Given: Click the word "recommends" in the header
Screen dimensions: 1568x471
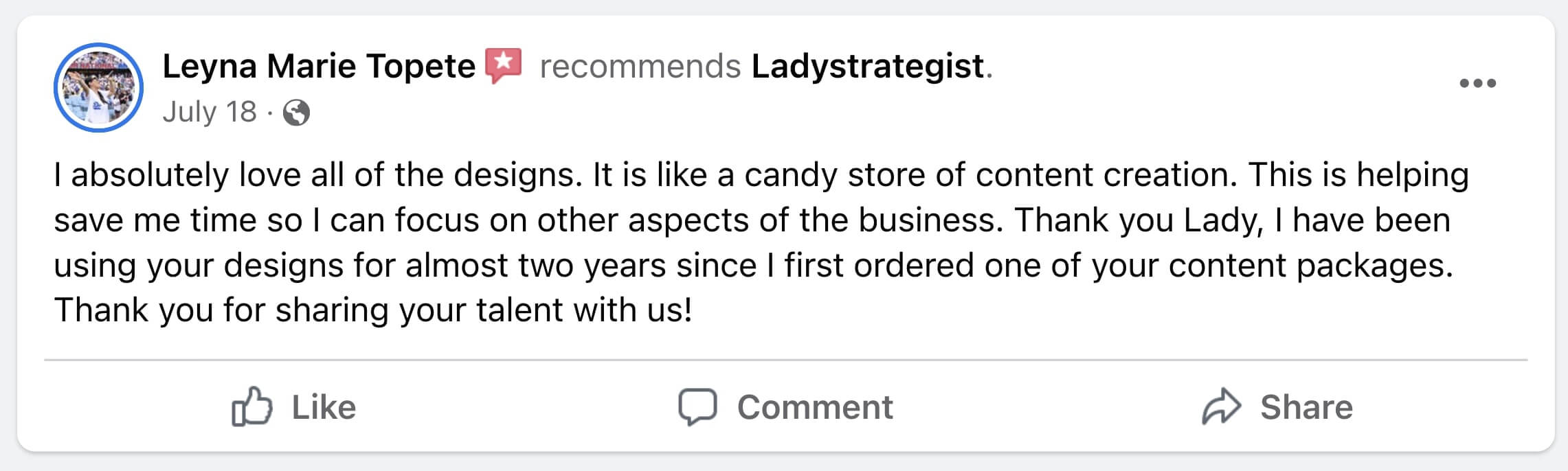Looking at the screenshot, I should coord(640,67).
